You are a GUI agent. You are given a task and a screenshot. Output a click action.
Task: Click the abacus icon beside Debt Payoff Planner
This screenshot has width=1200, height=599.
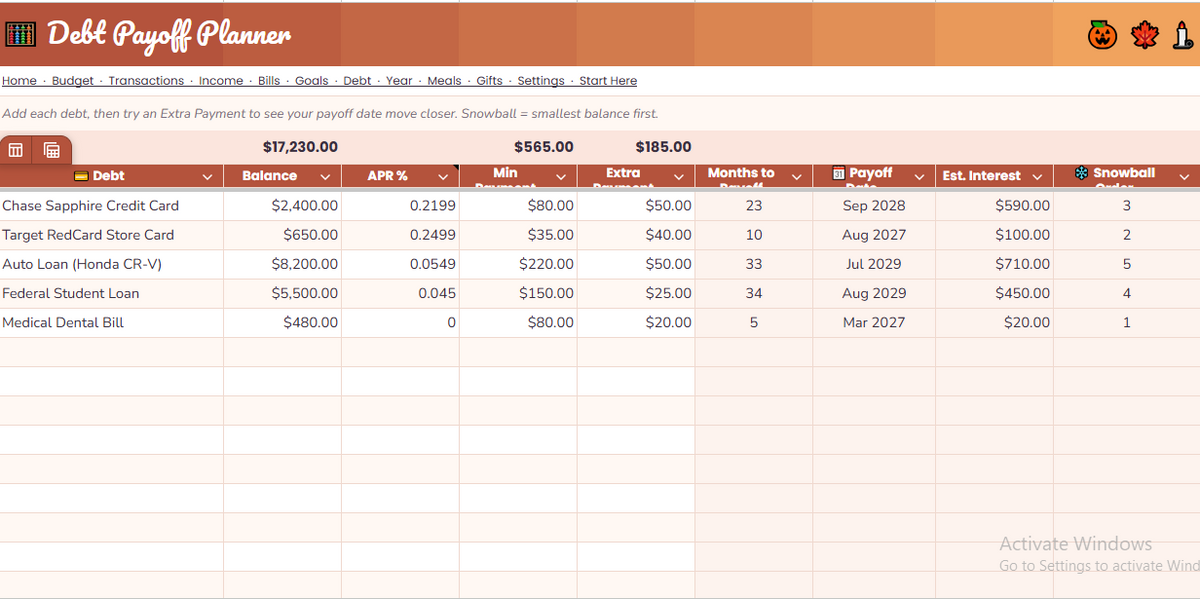coord(21,35)
